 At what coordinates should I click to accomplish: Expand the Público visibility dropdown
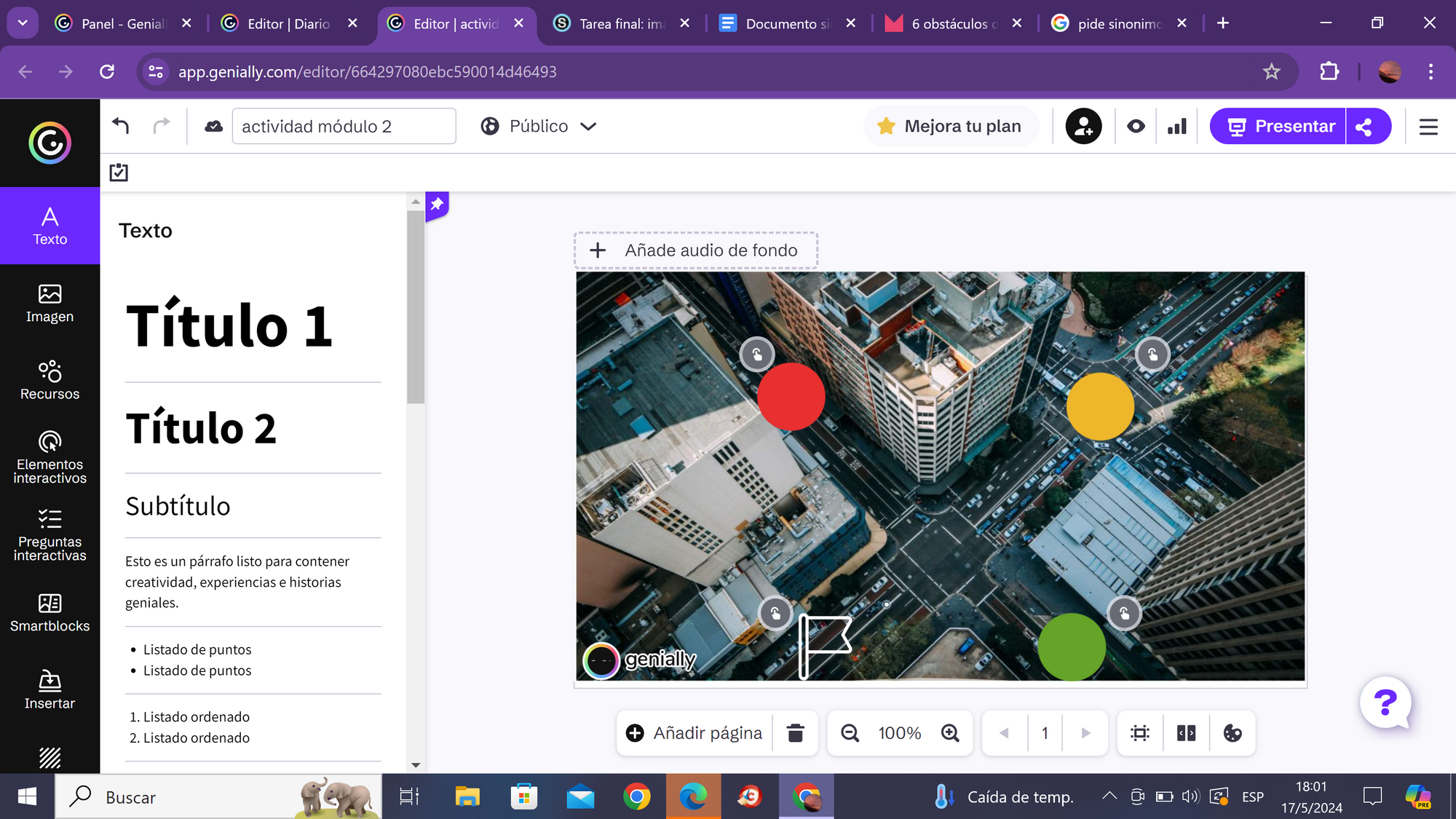(539, 127)
